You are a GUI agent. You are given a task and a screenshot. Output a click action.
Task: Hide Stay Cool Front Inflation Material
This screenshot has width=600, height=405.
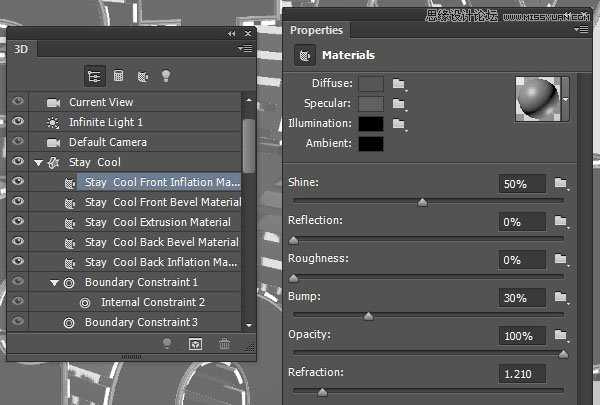[18, 181]
